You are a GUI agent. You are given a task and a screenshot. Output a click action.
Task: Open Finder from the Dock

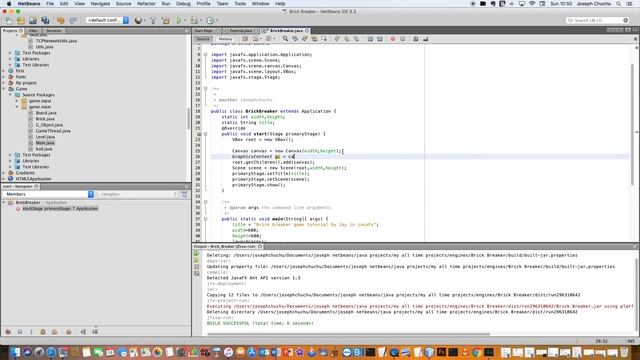[15, 352]
